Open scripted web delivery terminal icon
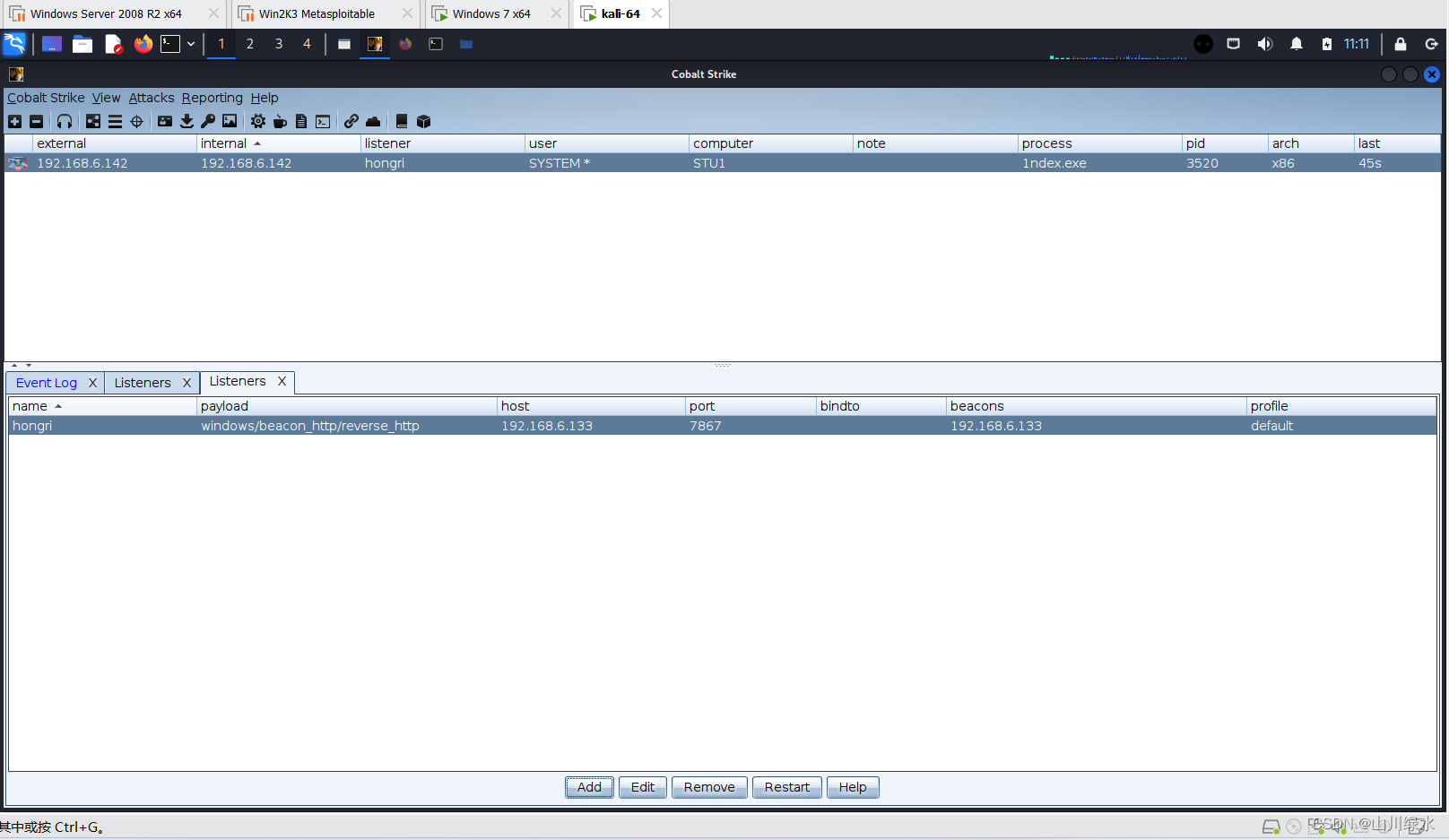Screen dimensions: 1449x840 pos(323,122)
